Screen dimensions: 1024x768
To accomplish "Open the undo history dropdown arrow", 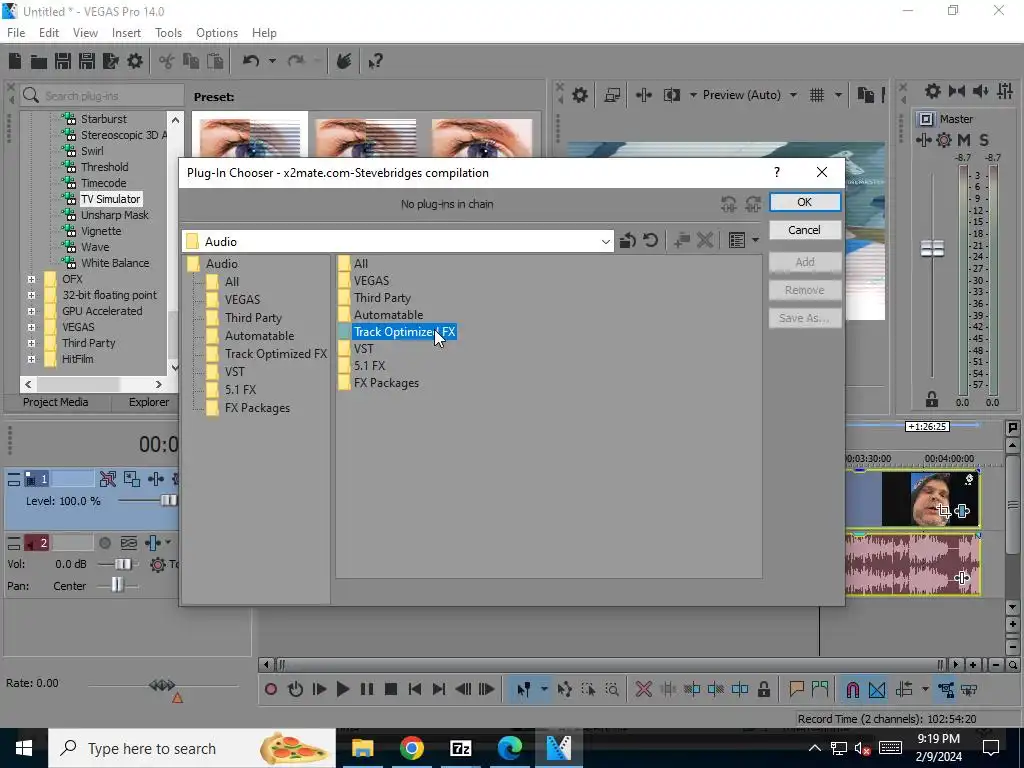I will point(272,61).
